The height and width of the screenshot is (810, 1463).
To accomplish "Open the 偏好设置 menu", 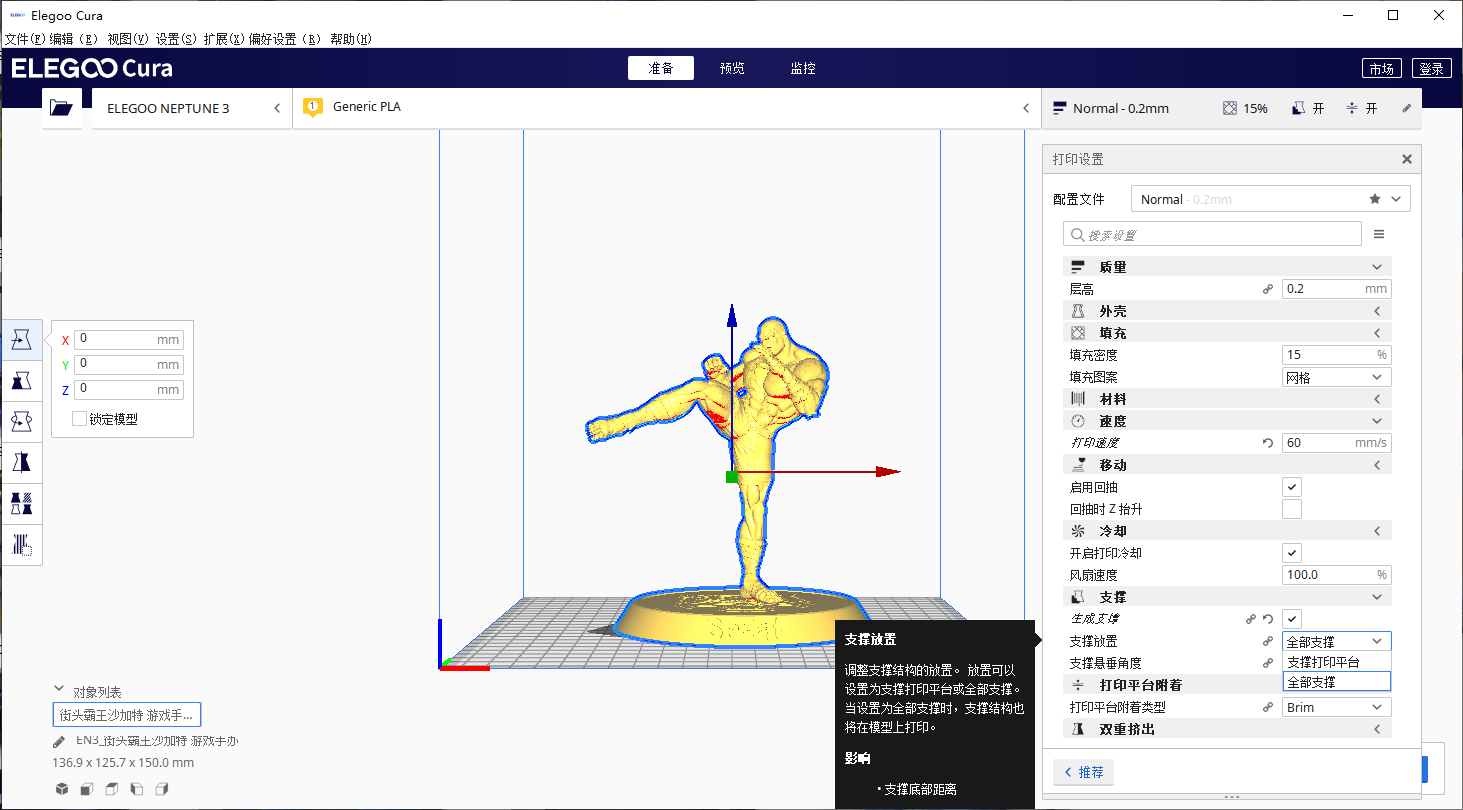I will 285,39.
